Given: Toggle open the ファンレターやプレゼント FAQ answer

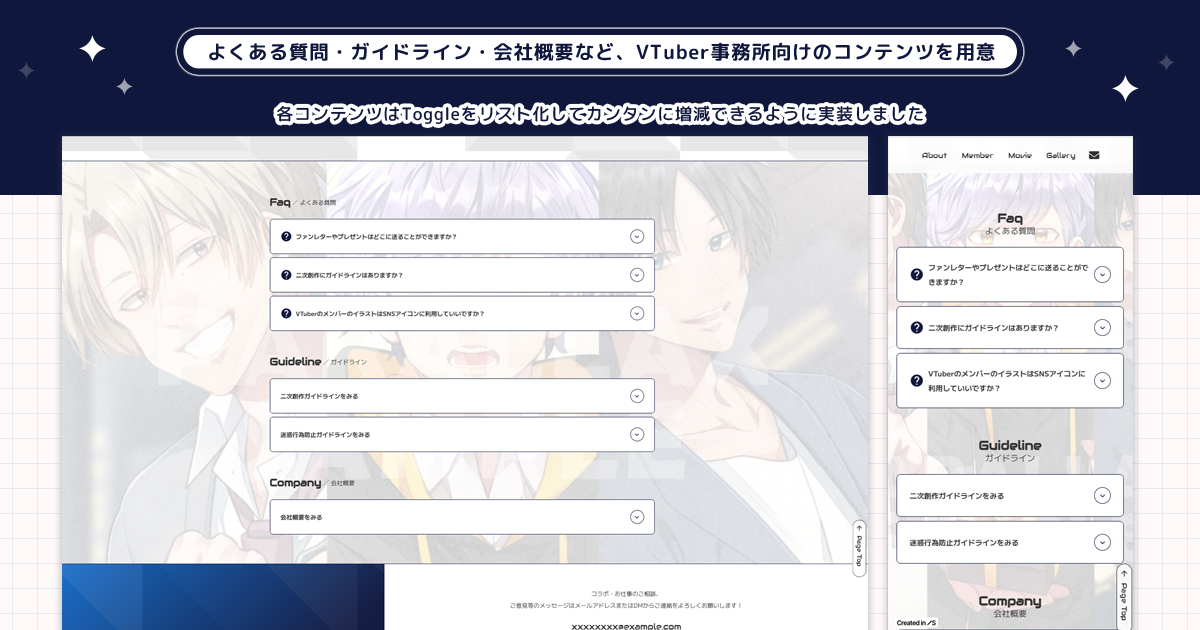Looking at the screenshot, I should [x=637, y=237].
